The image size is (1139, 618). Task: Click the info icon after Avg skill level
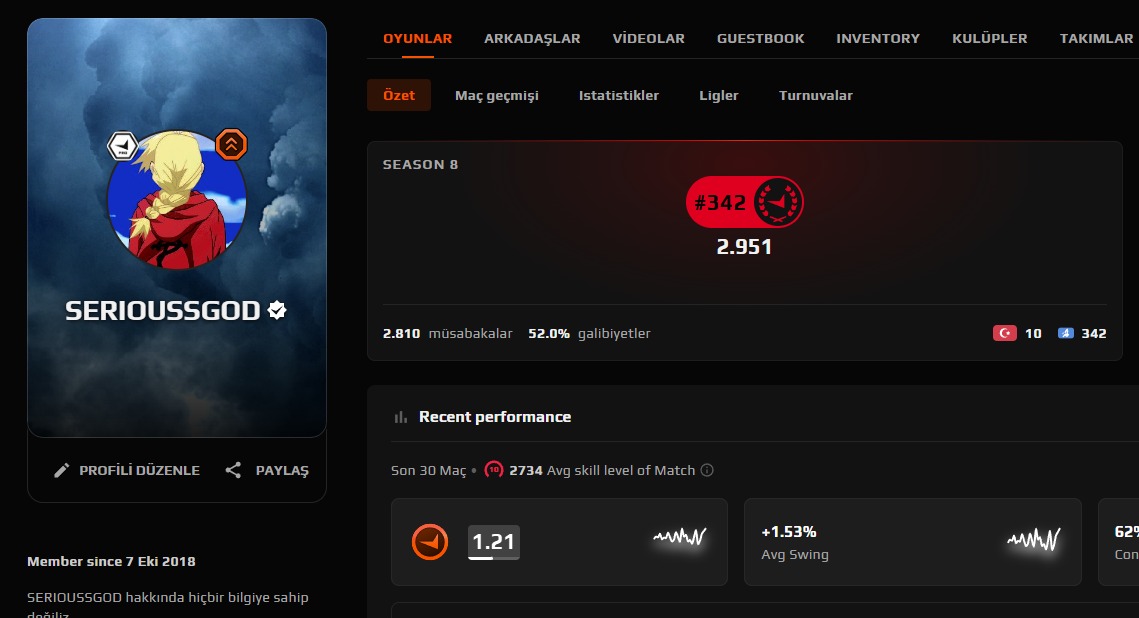[x=707, y=470]
